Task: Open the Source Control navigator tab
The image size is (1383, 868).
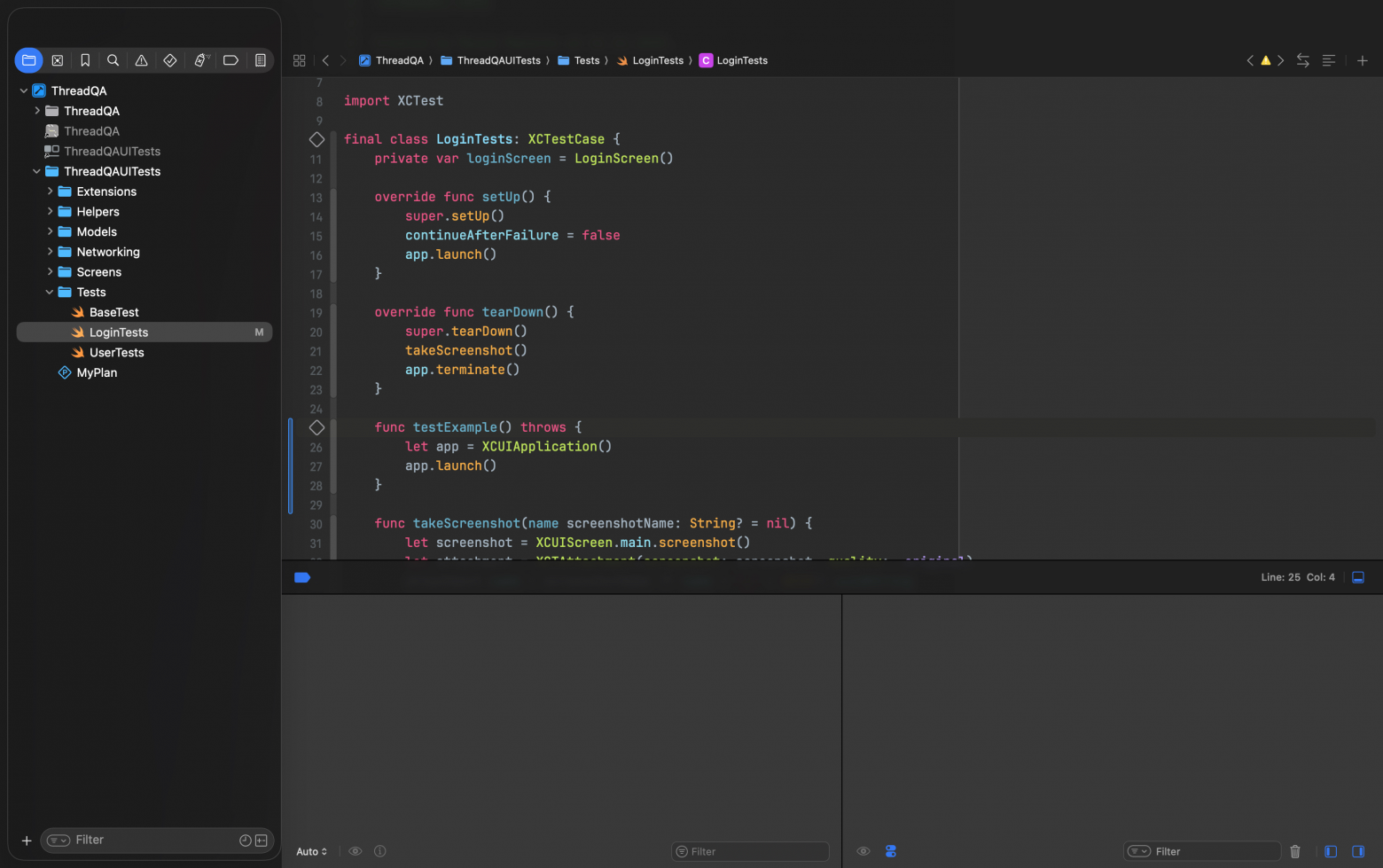Action: 58,60
